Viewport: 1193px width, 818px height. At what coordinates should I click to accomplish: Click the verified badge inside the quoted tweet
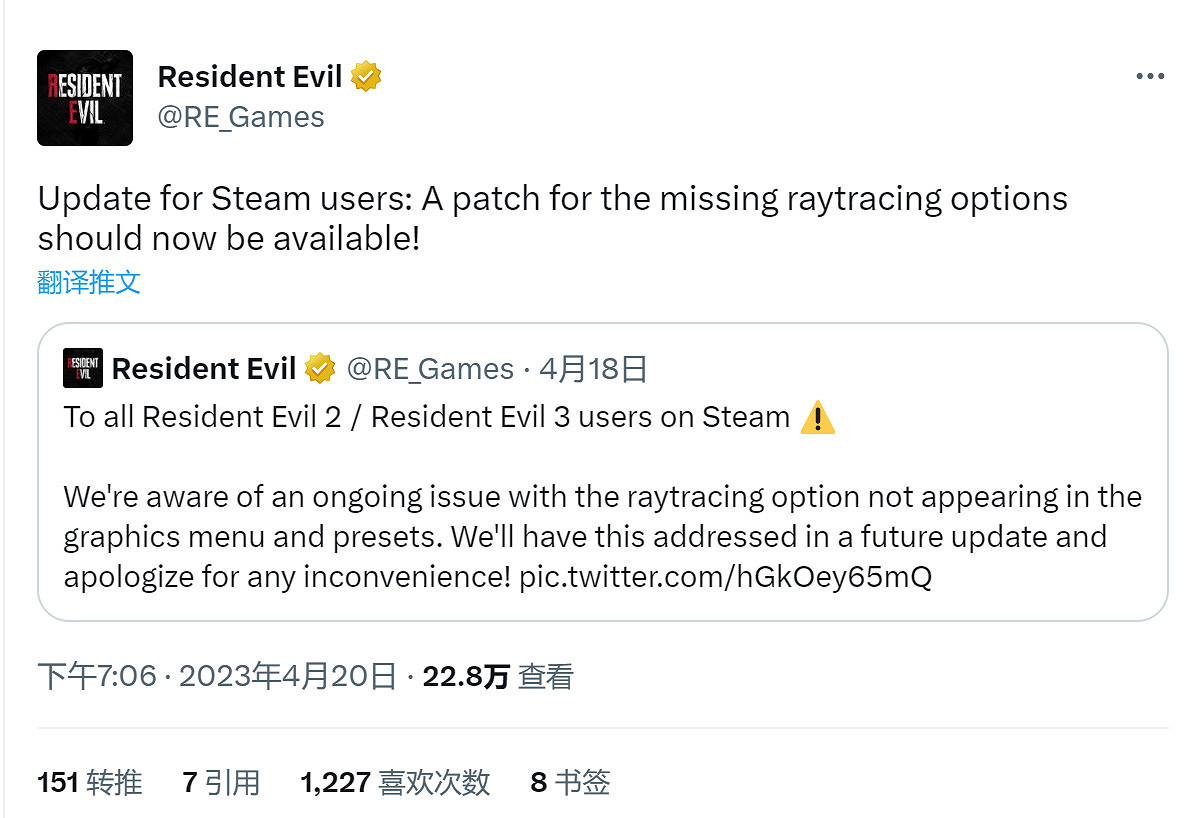318,368
